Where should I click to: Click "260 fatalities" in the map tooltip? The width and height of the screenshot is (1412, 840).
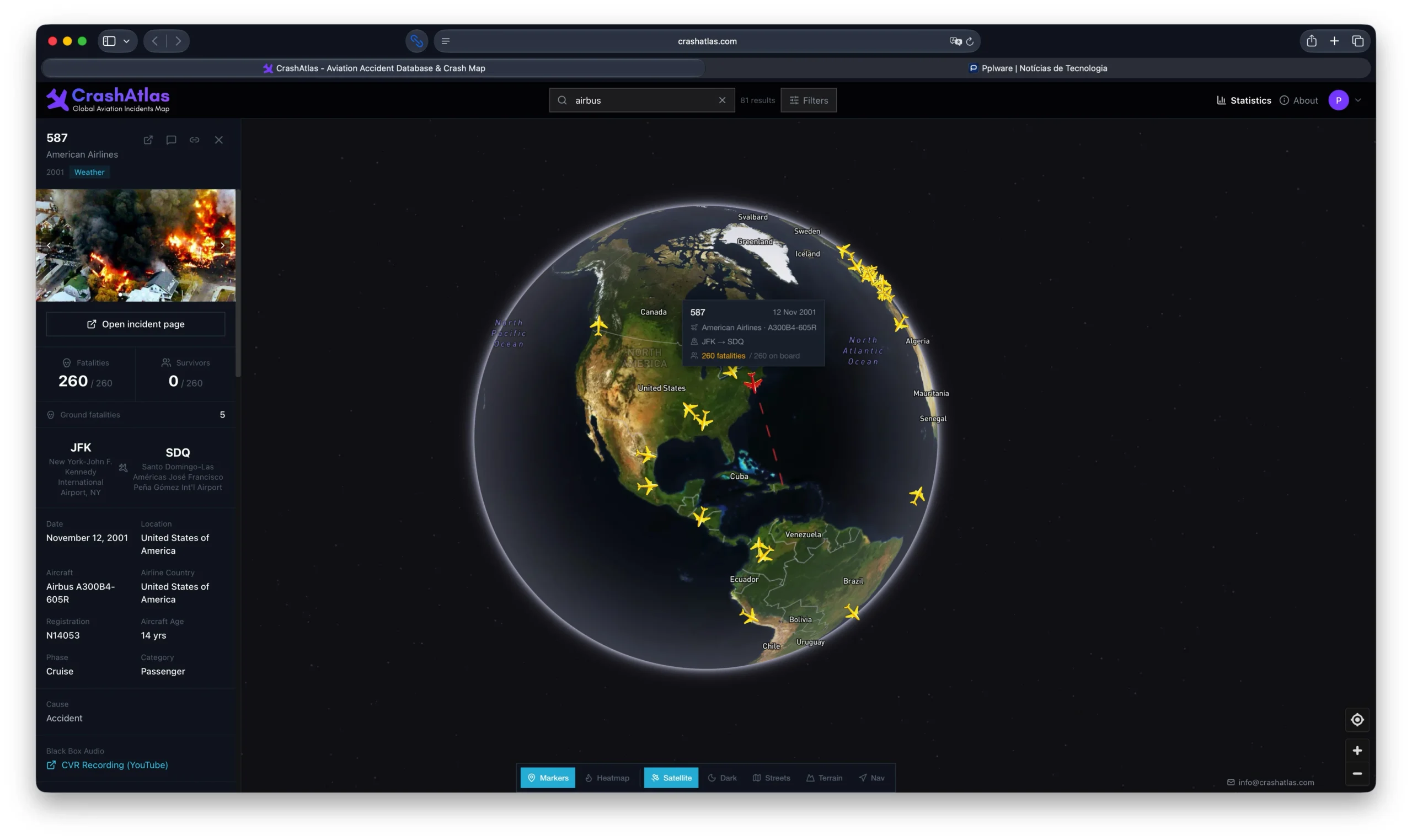click(x=723, y=356)
